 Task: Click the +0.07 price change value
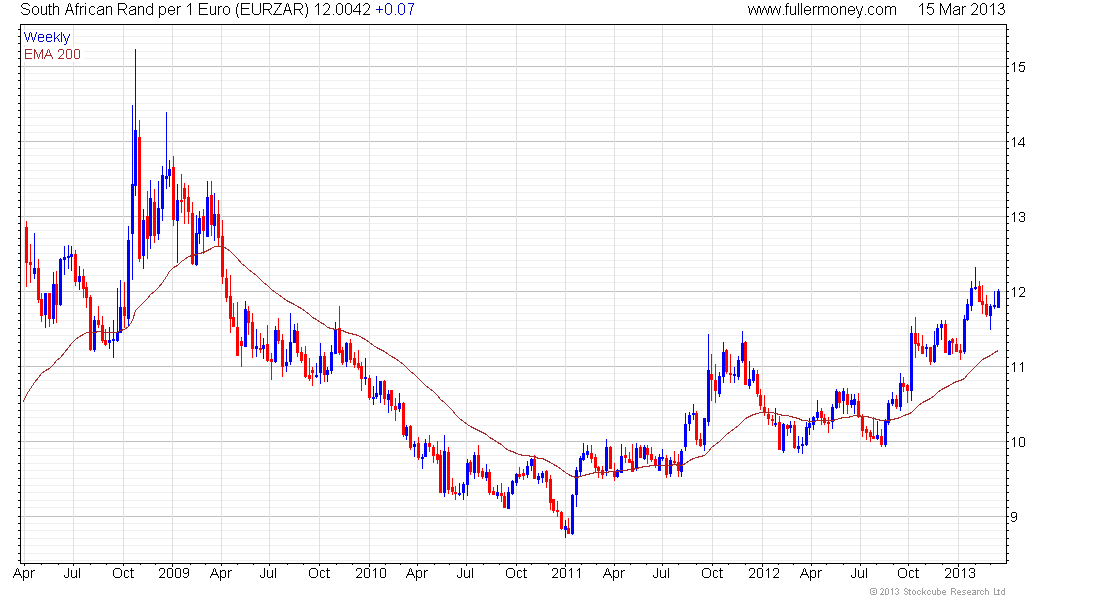pos(400,10)
